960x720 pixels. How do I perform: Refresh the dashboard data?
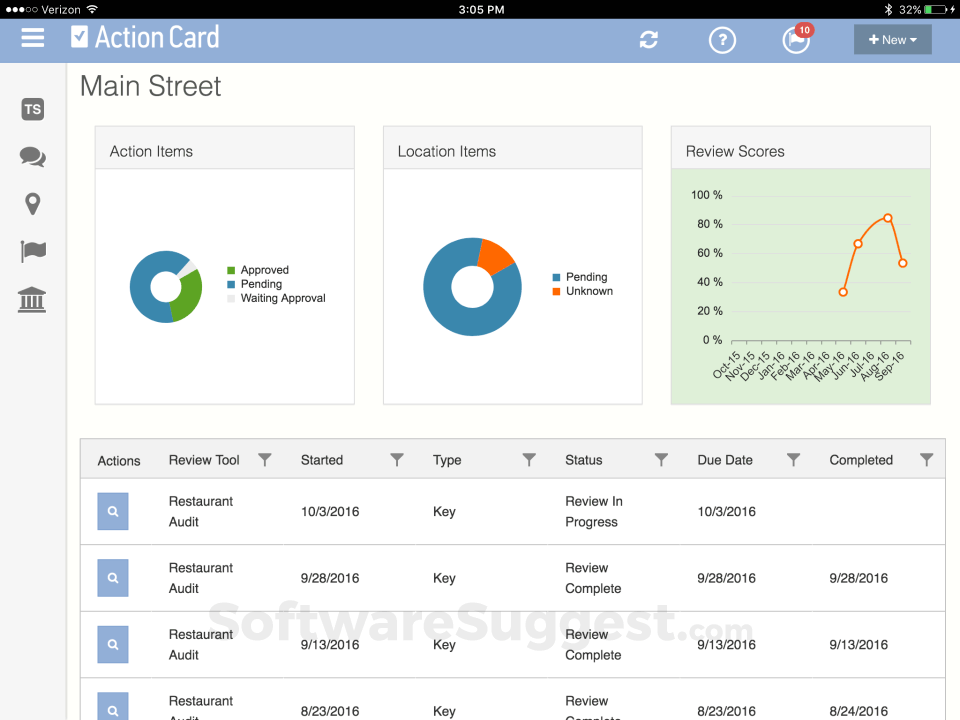click(x=649, y=40)
